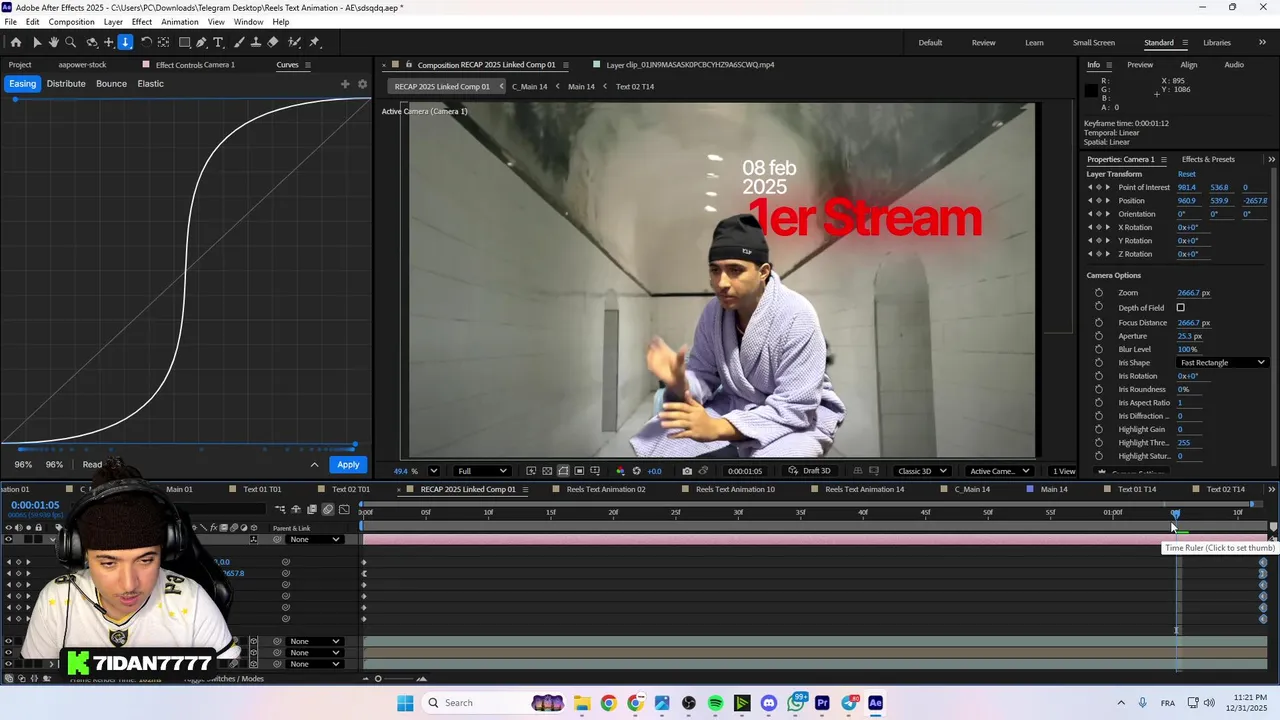Click the current time indicator on ruler
1280x720 pixels.
(1175, 514)
